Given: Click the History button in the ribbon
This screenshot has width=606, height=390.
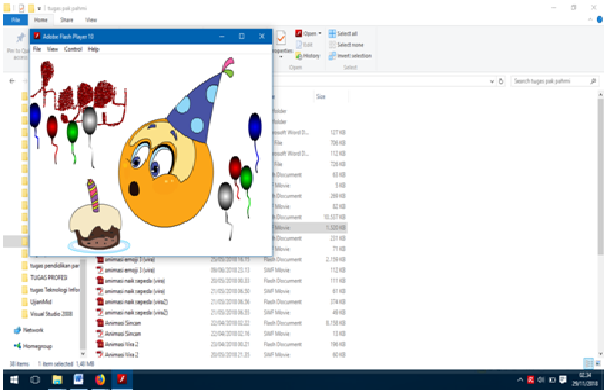Looking at the screenshot, I should click(308, 56).
